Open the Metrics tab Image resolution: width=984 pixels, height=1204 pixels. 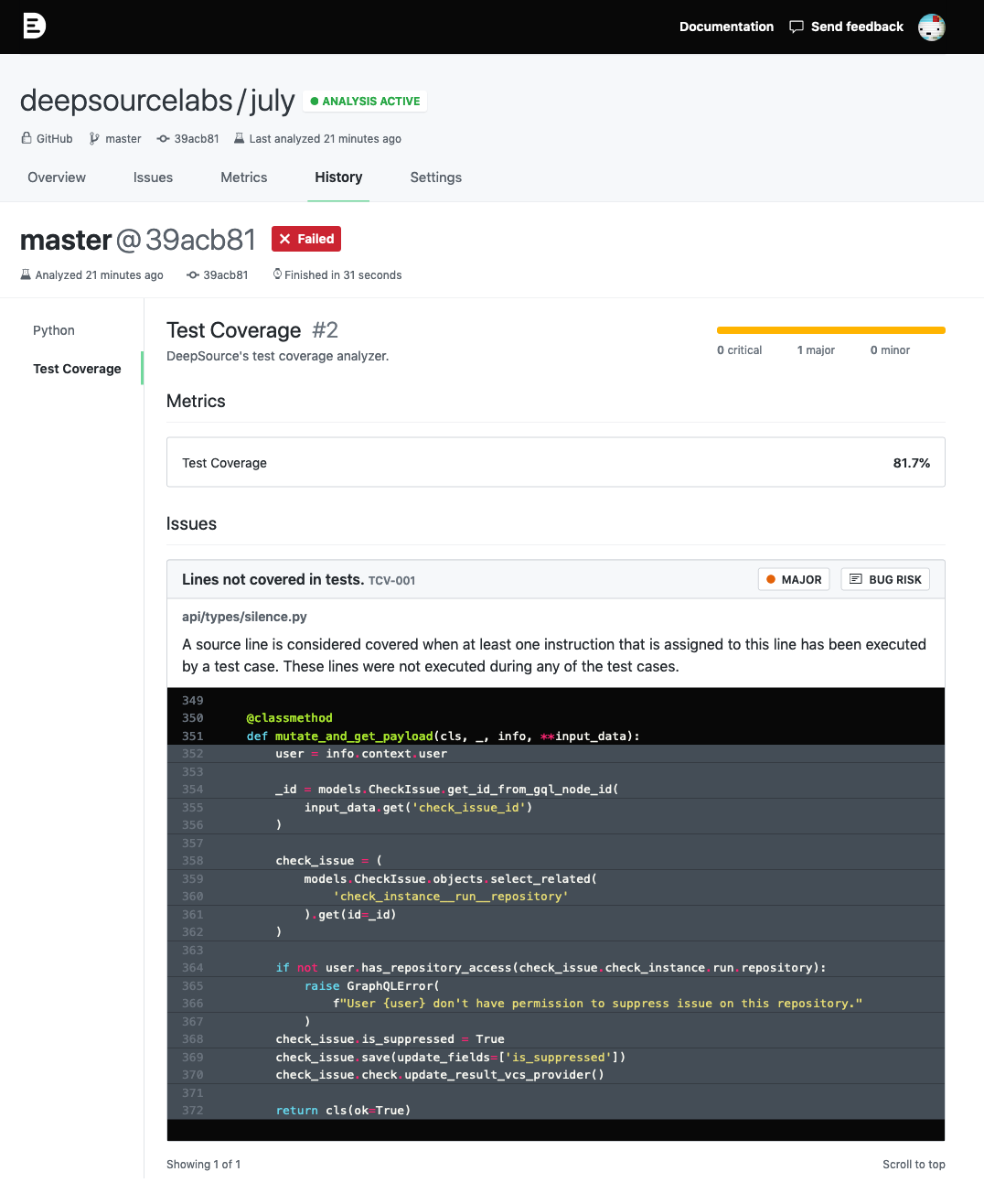(x=243, y=177)
